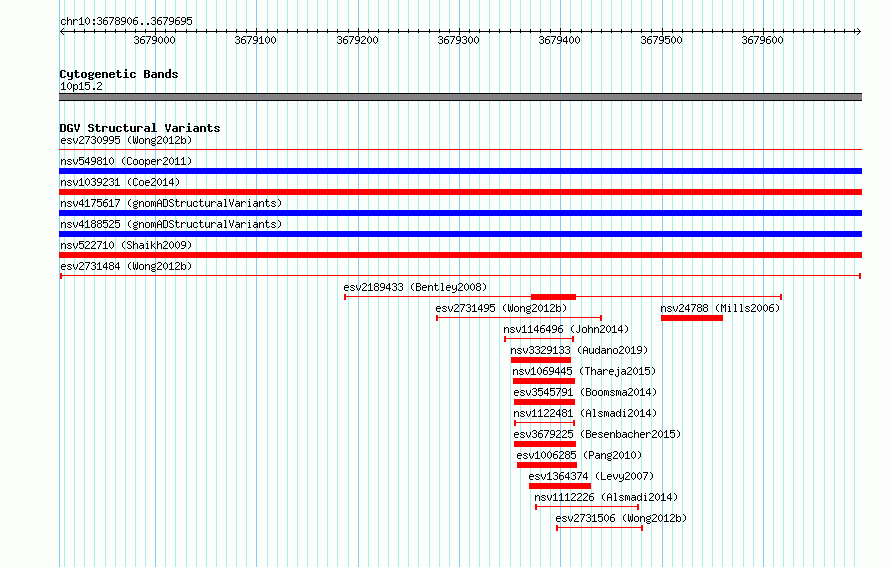Click ruler position 3679400
The width and height of the screenshot is (890, 567).
560,40
